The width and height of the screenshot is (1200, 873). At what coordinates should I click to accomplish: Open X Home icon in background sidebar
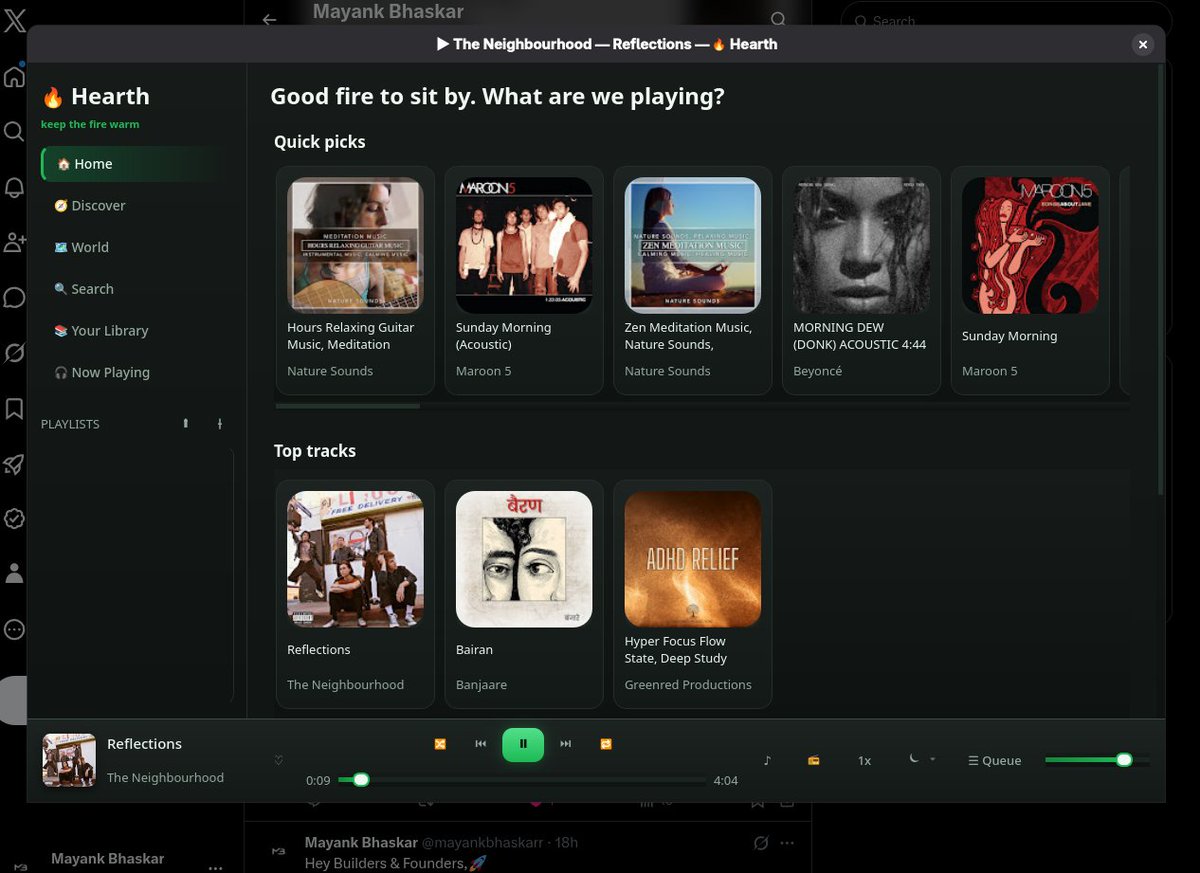click(14, 76)
